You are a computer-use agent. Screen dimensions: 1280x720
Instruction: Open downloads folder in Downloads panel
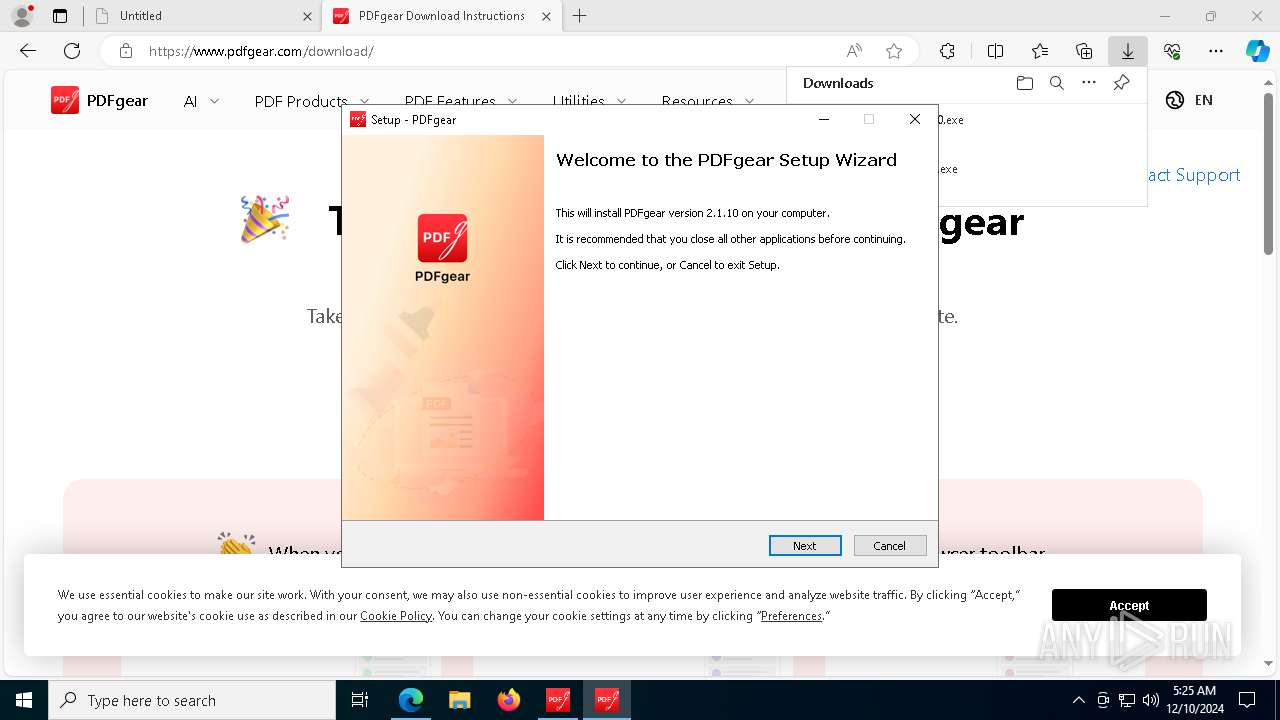[x=1024, y=83]
